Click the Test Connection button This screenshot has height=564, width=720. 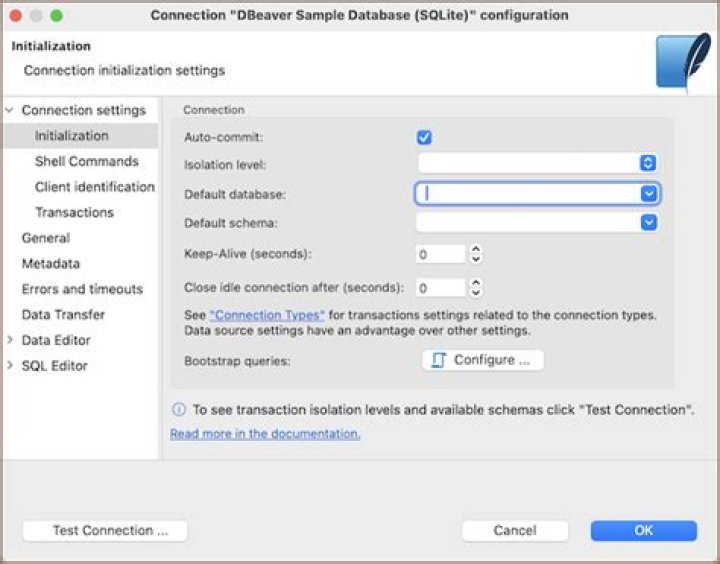click(105, 530)
